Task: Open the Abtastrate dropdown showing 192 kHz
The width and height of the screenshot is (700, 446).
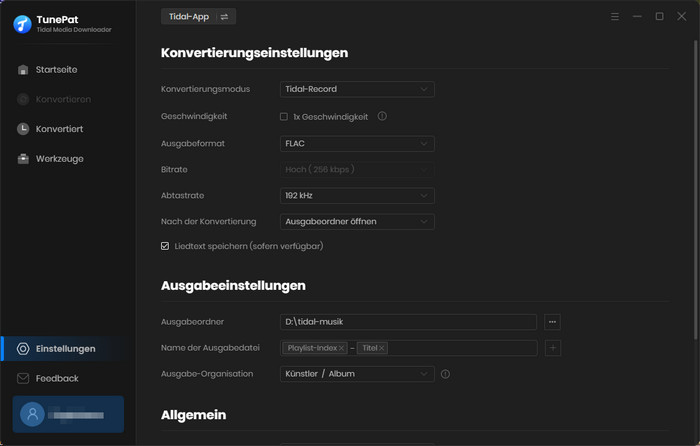Action: point(357,196)
